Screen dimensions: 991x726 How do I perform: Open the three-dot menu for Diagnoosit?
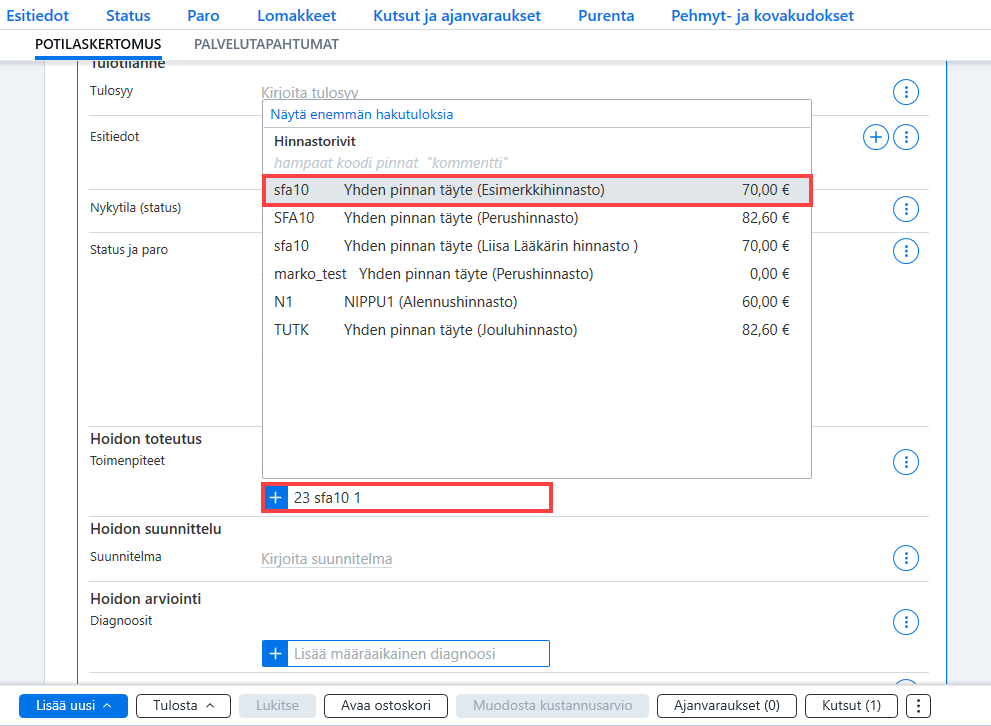pos(906,622)
